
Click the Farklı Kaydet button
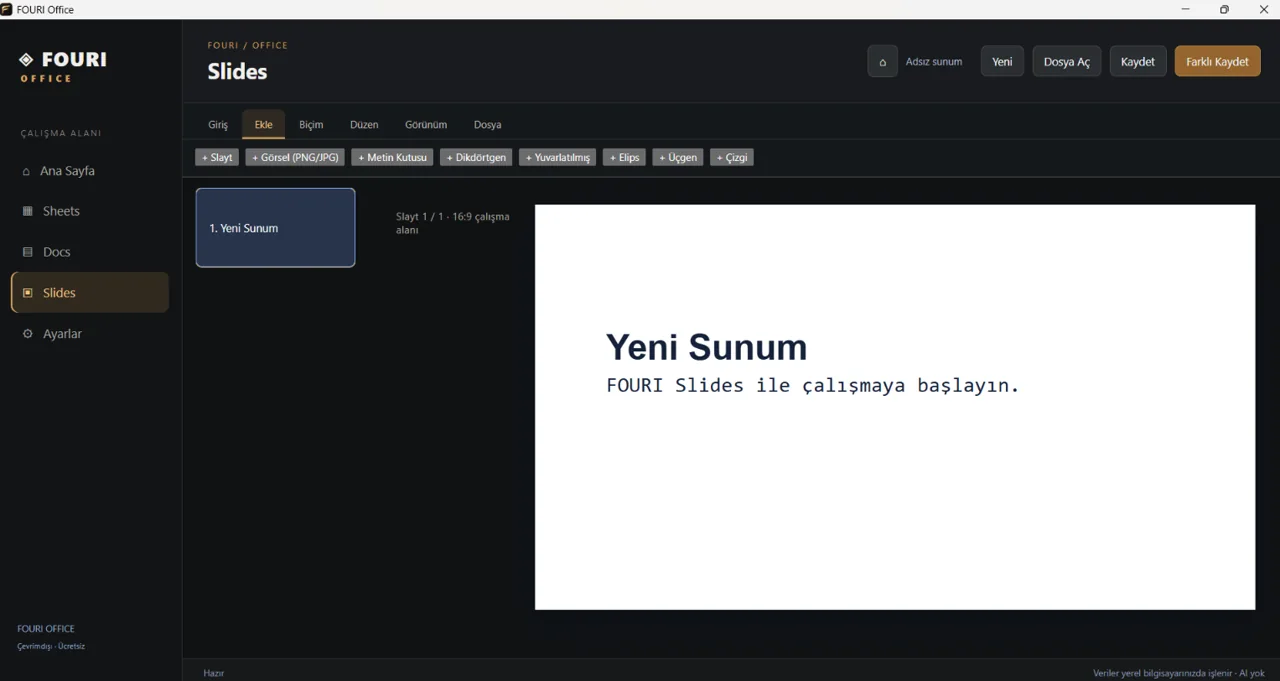click(1217, 61)
